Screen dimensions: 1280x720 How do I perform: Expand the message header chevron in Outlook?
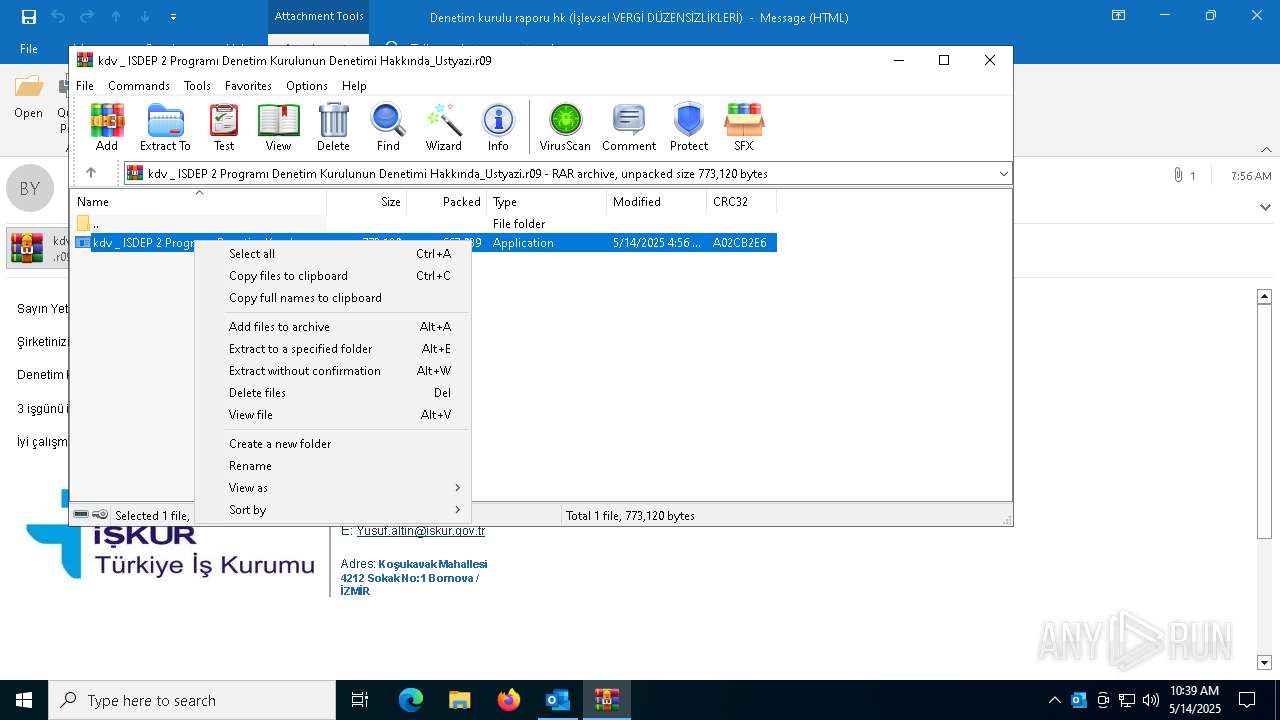(1265, 207)
